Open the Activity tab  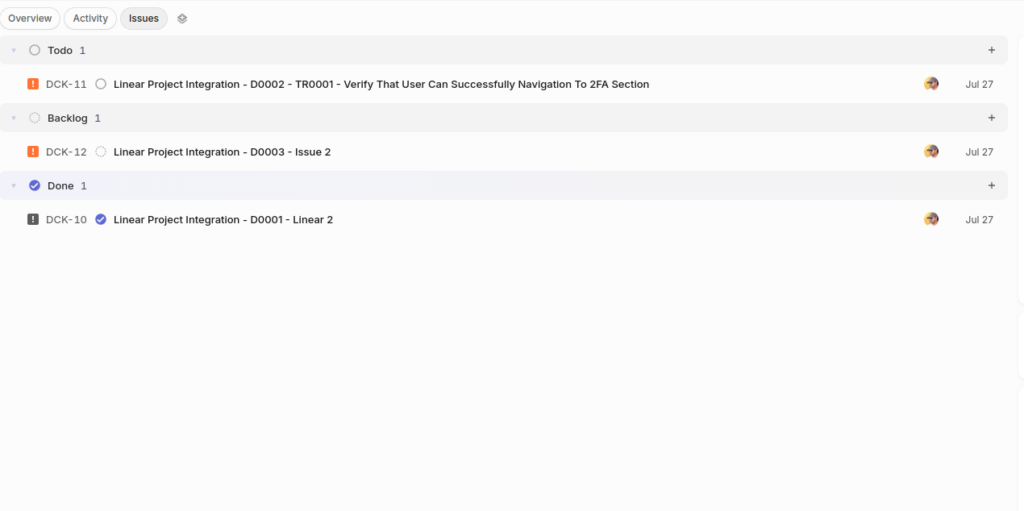pos(90,18)
